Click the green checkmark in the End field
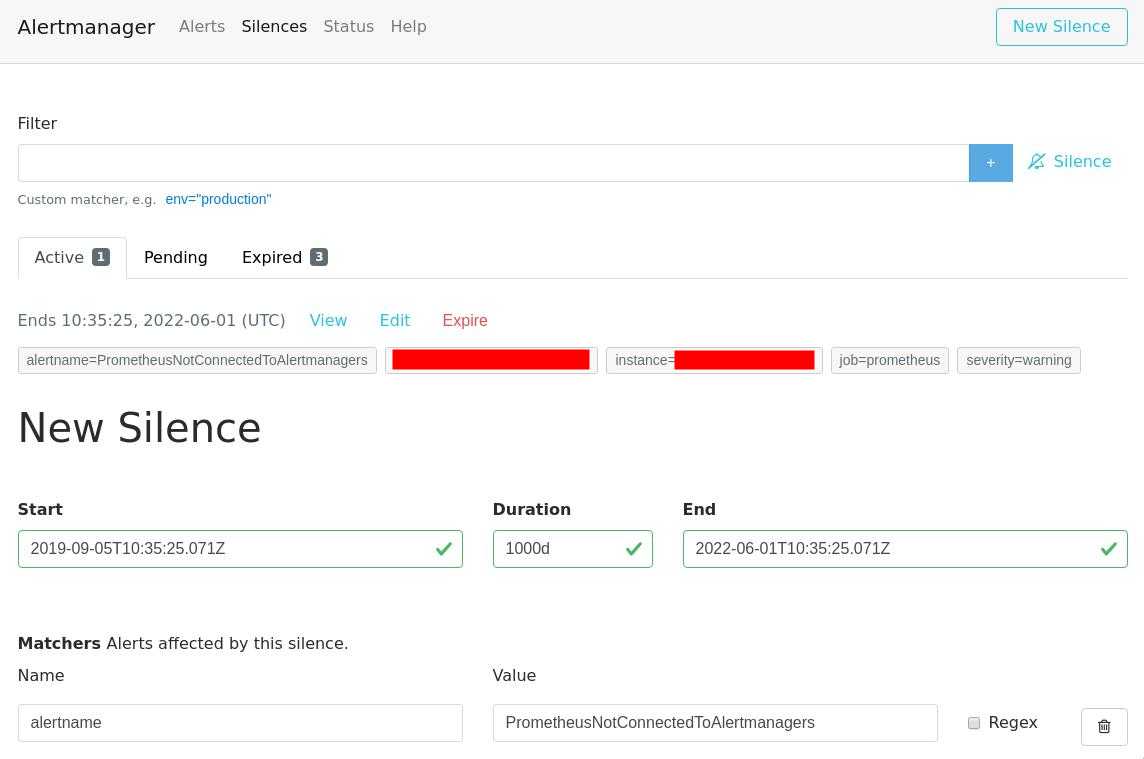This screenshot has height=759, width=1144. 1108,548
